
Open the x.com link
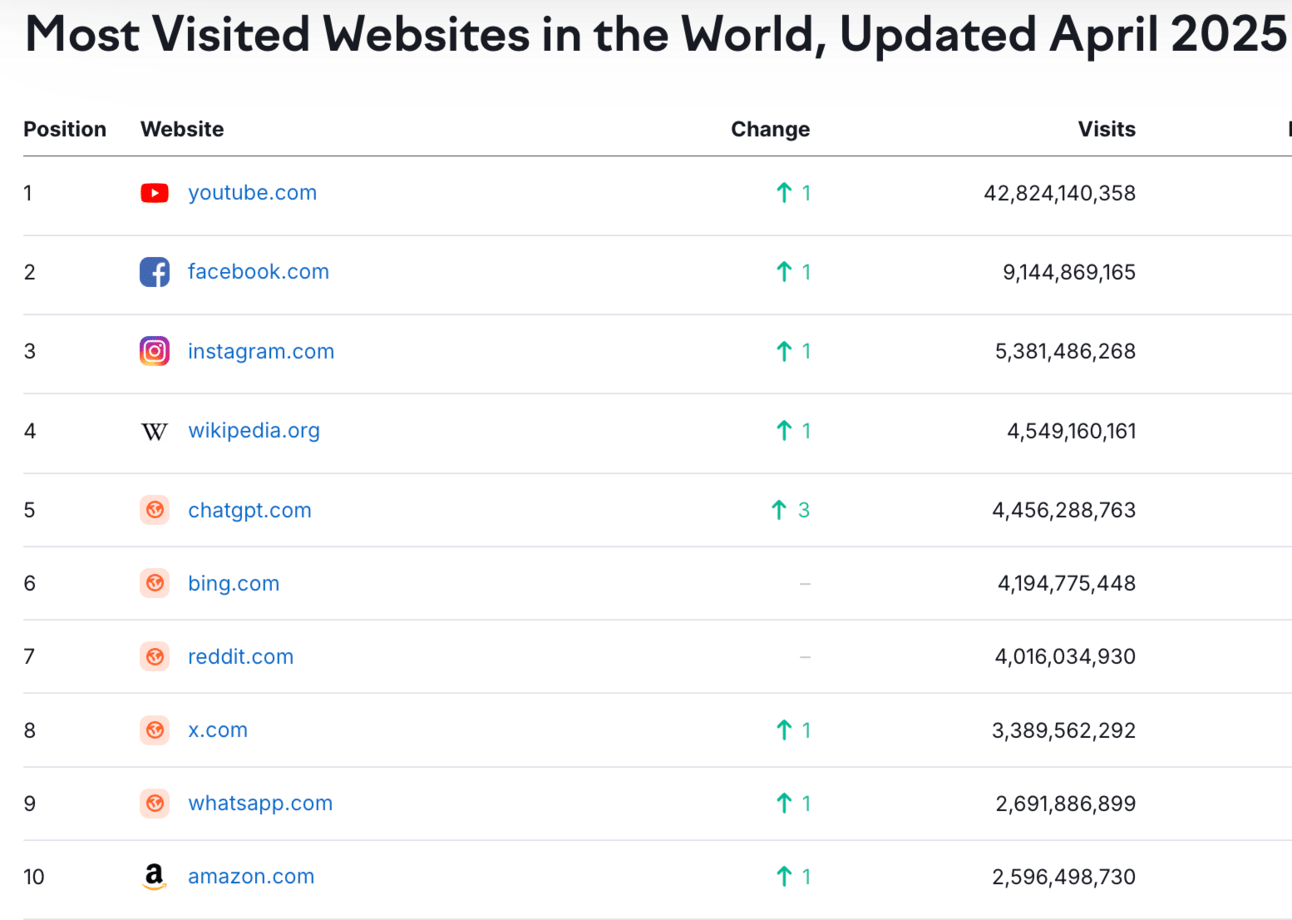click(x=218, y=730)
